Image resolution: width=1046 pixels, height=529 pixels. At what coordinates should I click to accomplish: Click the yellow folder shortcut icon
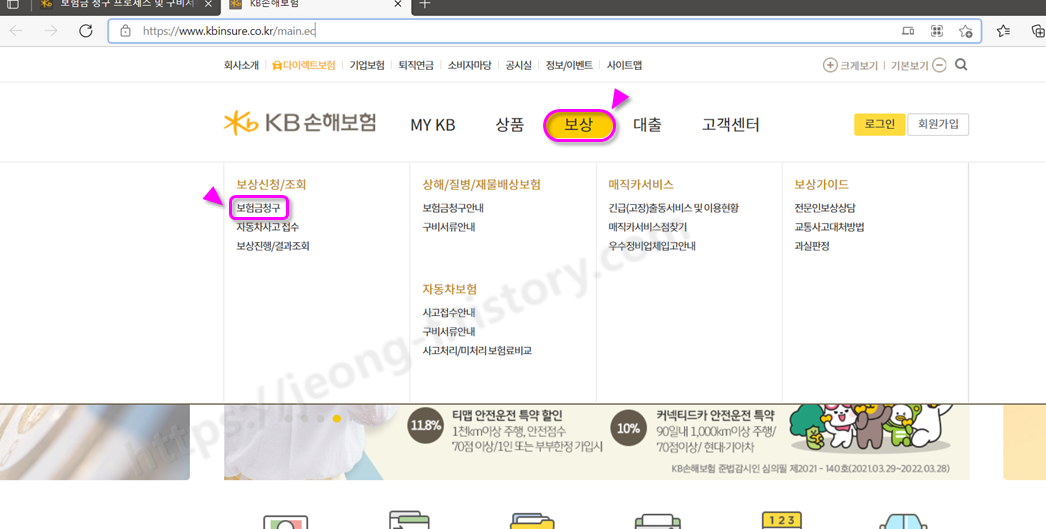532,520
